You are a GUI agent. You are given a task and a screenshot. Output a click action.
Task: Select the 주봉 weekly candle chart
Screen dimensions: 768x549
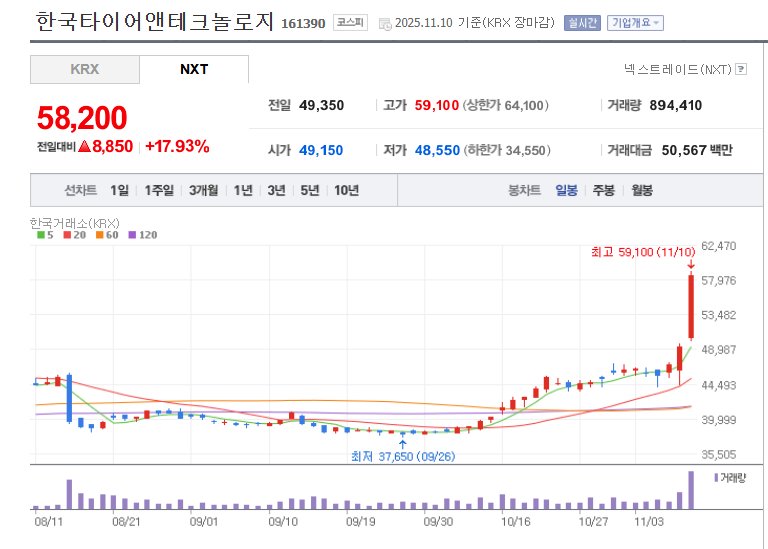(603, 190)
